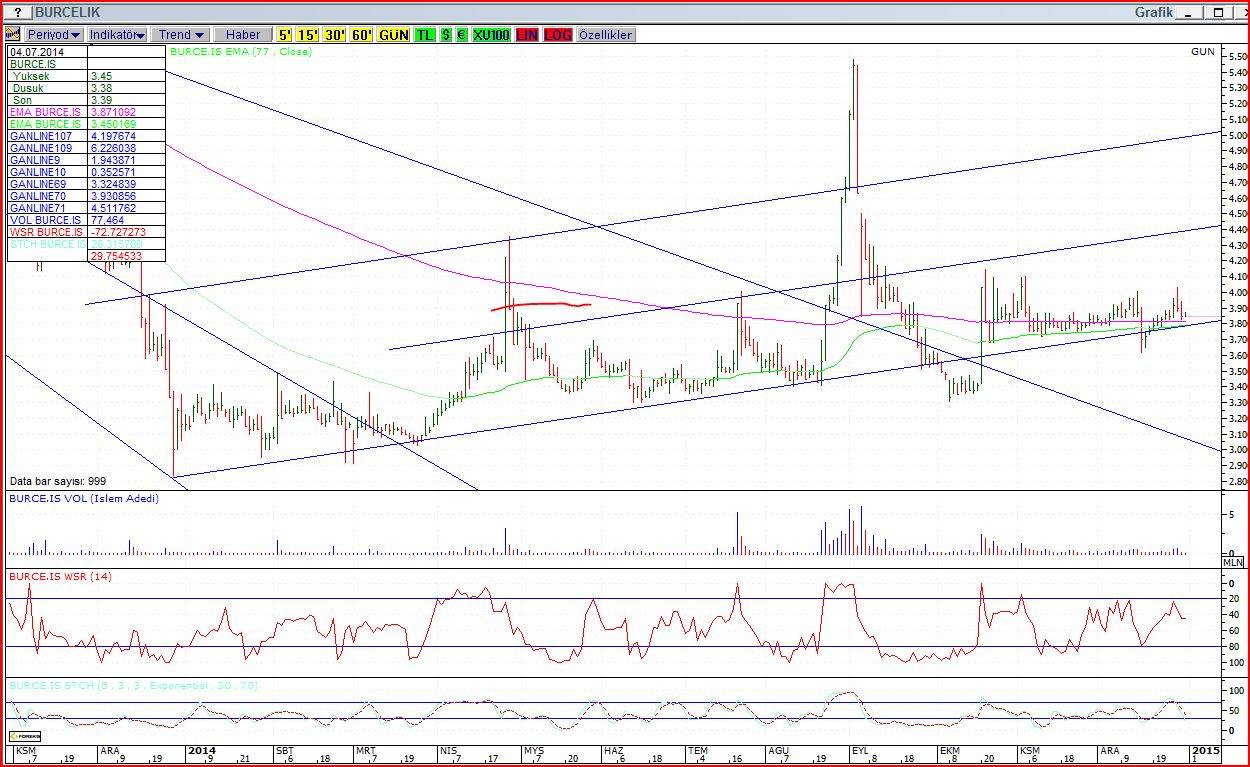Open the Trend dropdown
The width and height of the screenshot is (1250, 767).
pyautogui.click(x=181, y=34)
